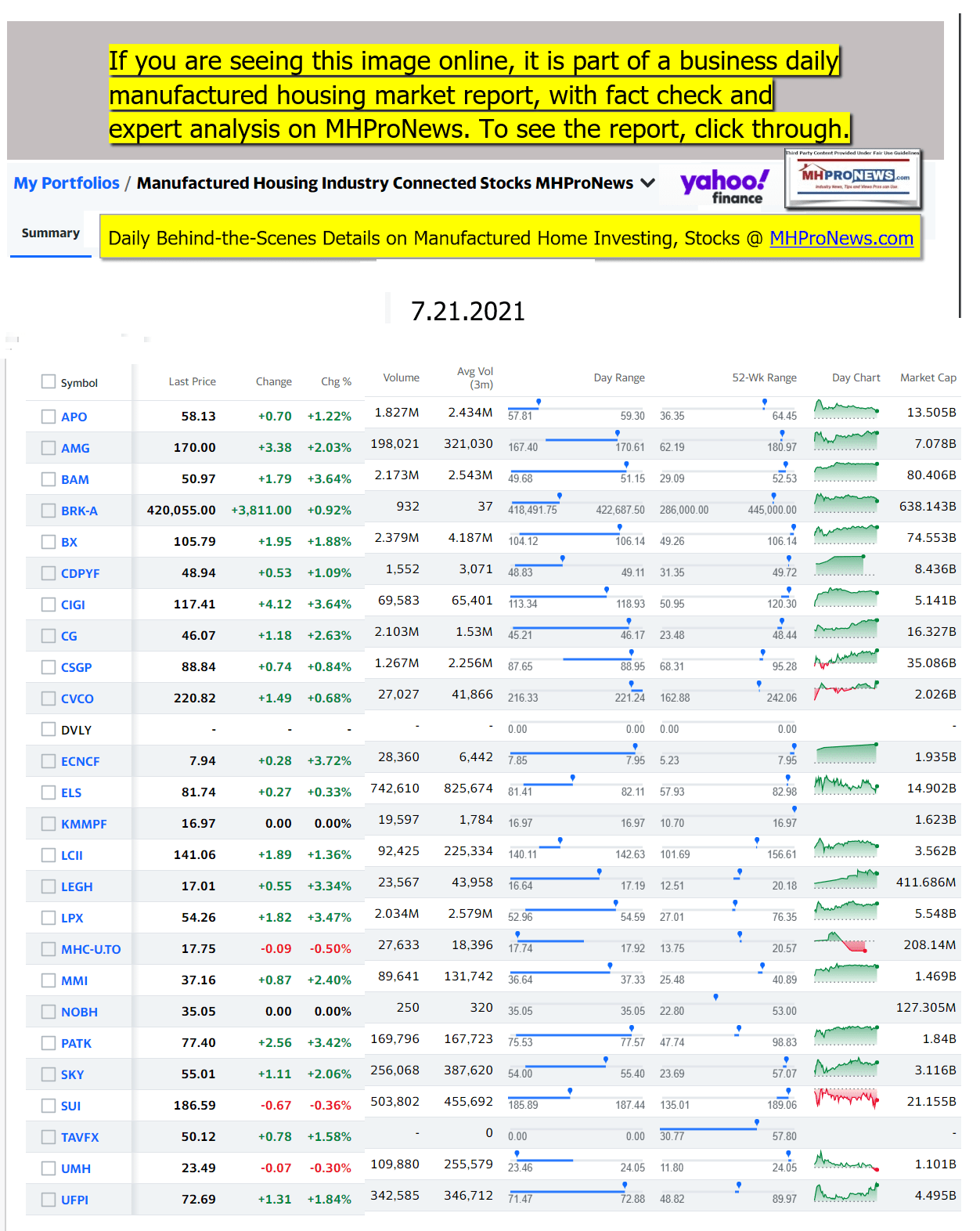Toggle the select-all checkbox beside Symbol
Viewport: 980px width, 1231px height.
[x=49, y=382]
